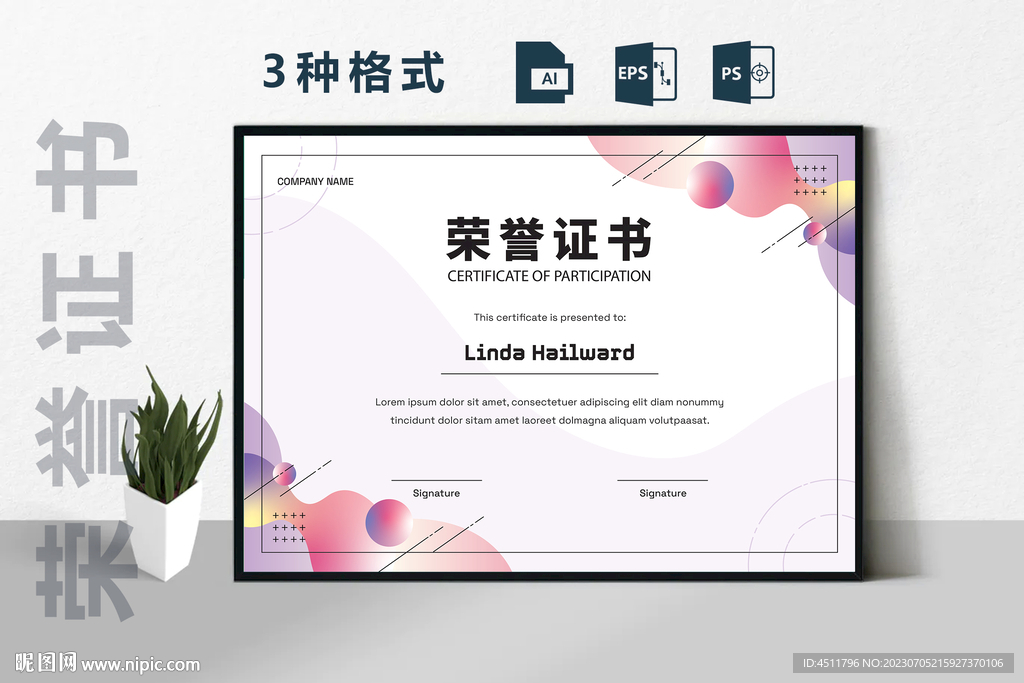Image resolution: width=1024 pixels, height=683 pixels.
Task: Click the left 'Signature' label
Action: (436, 493)
